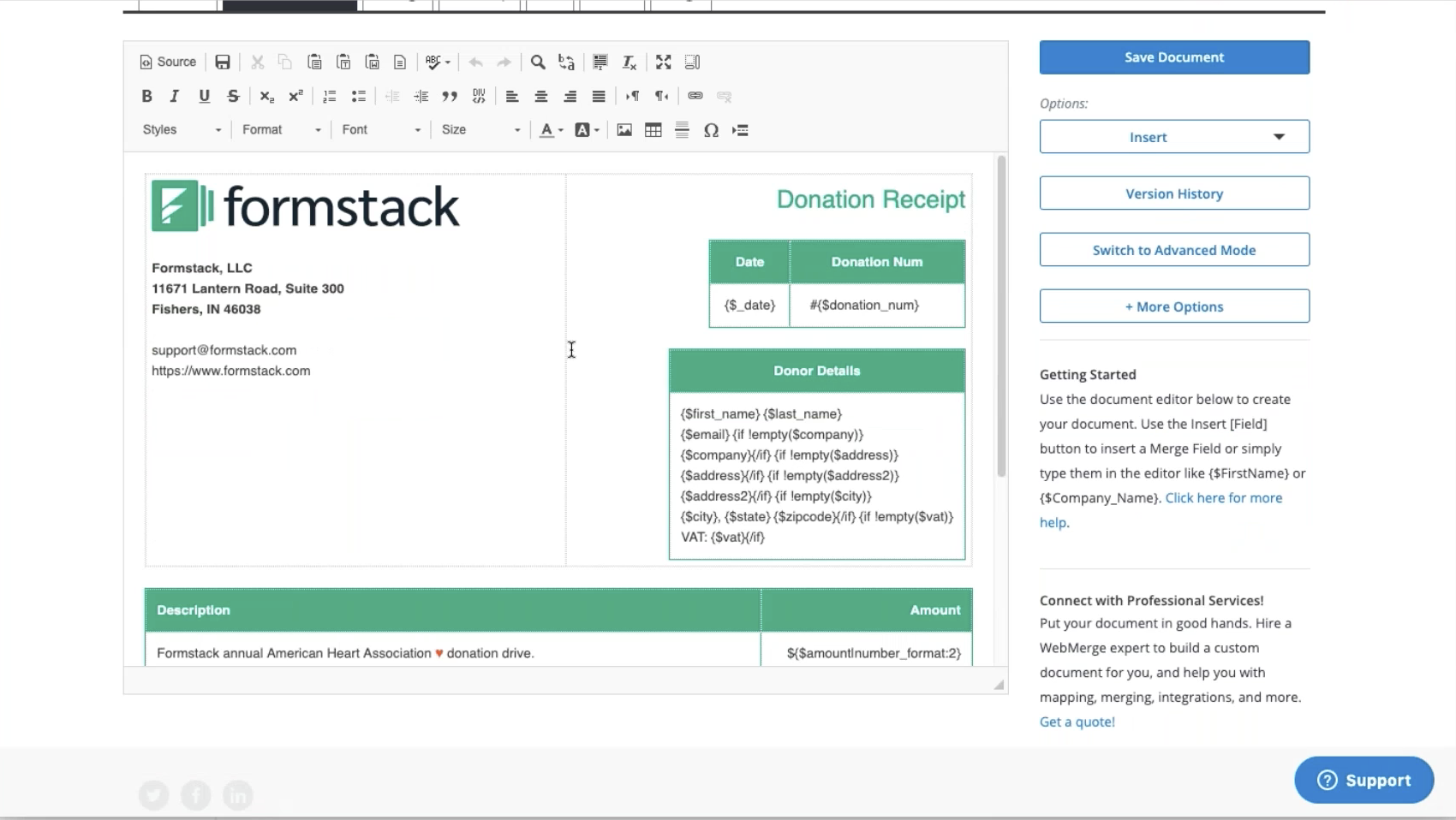
Task: Click Switch to Advanced Mode
Action: point(1174,250)
